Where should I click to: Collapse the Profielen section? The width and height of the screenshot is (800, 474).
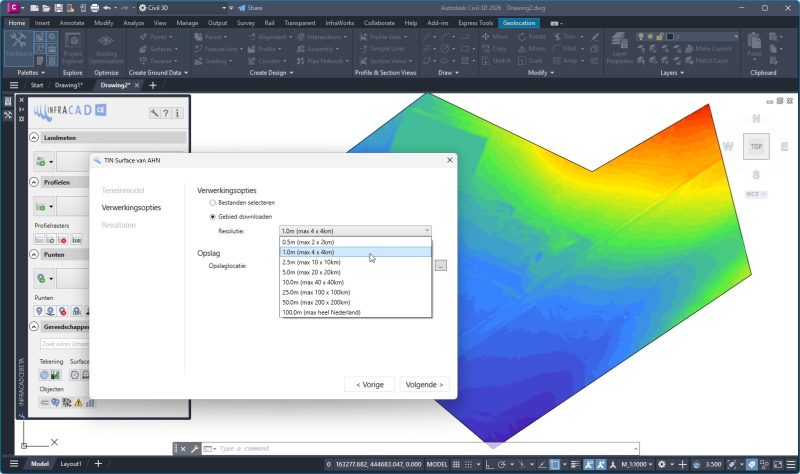pyautogui.click(x=34, y=182)
